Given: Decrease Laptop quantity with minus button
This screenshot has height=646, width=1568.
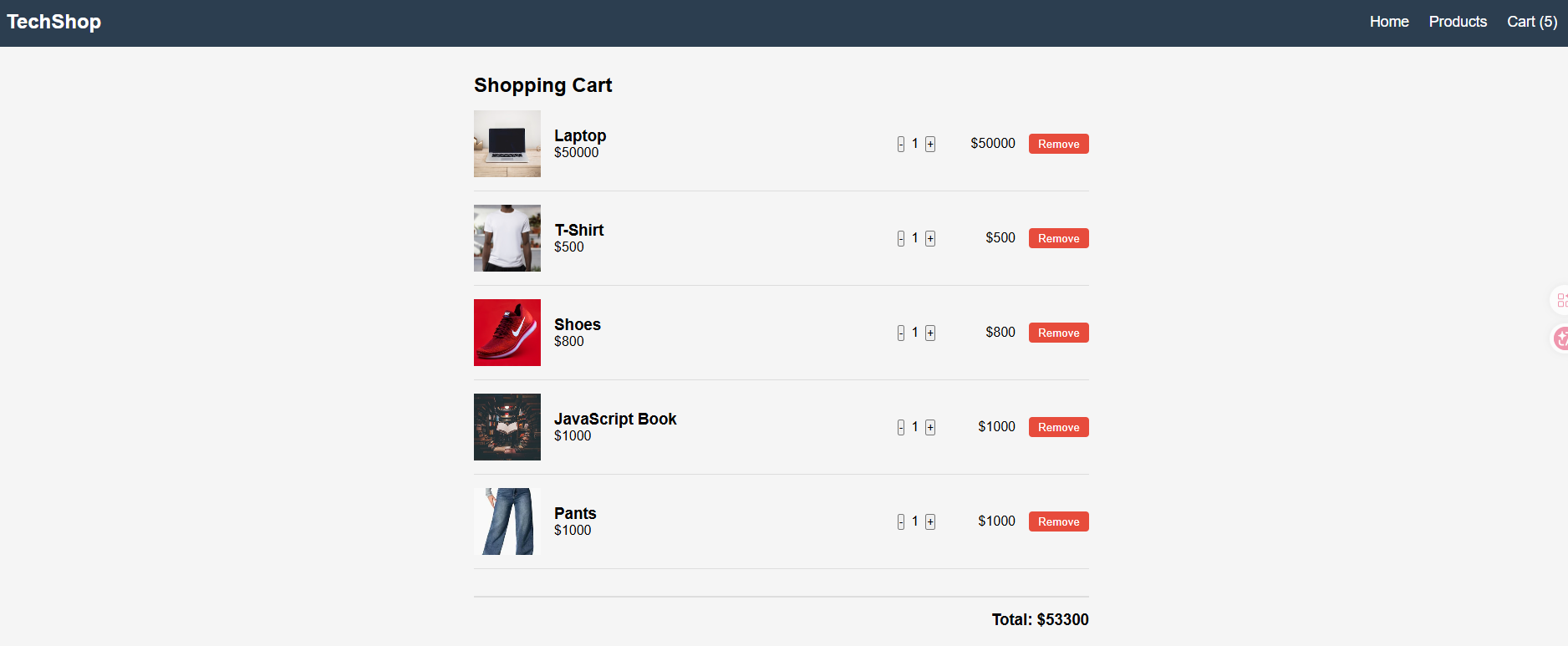Looking at the screenshot, I should tap(901, 144).
